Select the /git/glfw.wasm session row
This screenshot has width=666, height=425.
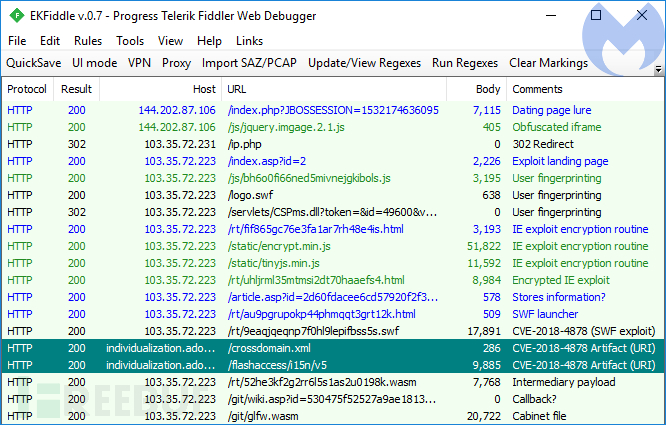(333, 416)
